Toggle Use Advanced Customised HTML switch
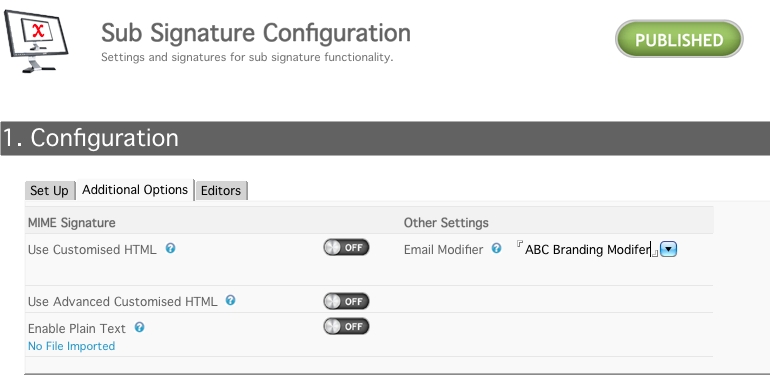The height and width of the screenshot is (392, 770). tap(346, 301)
